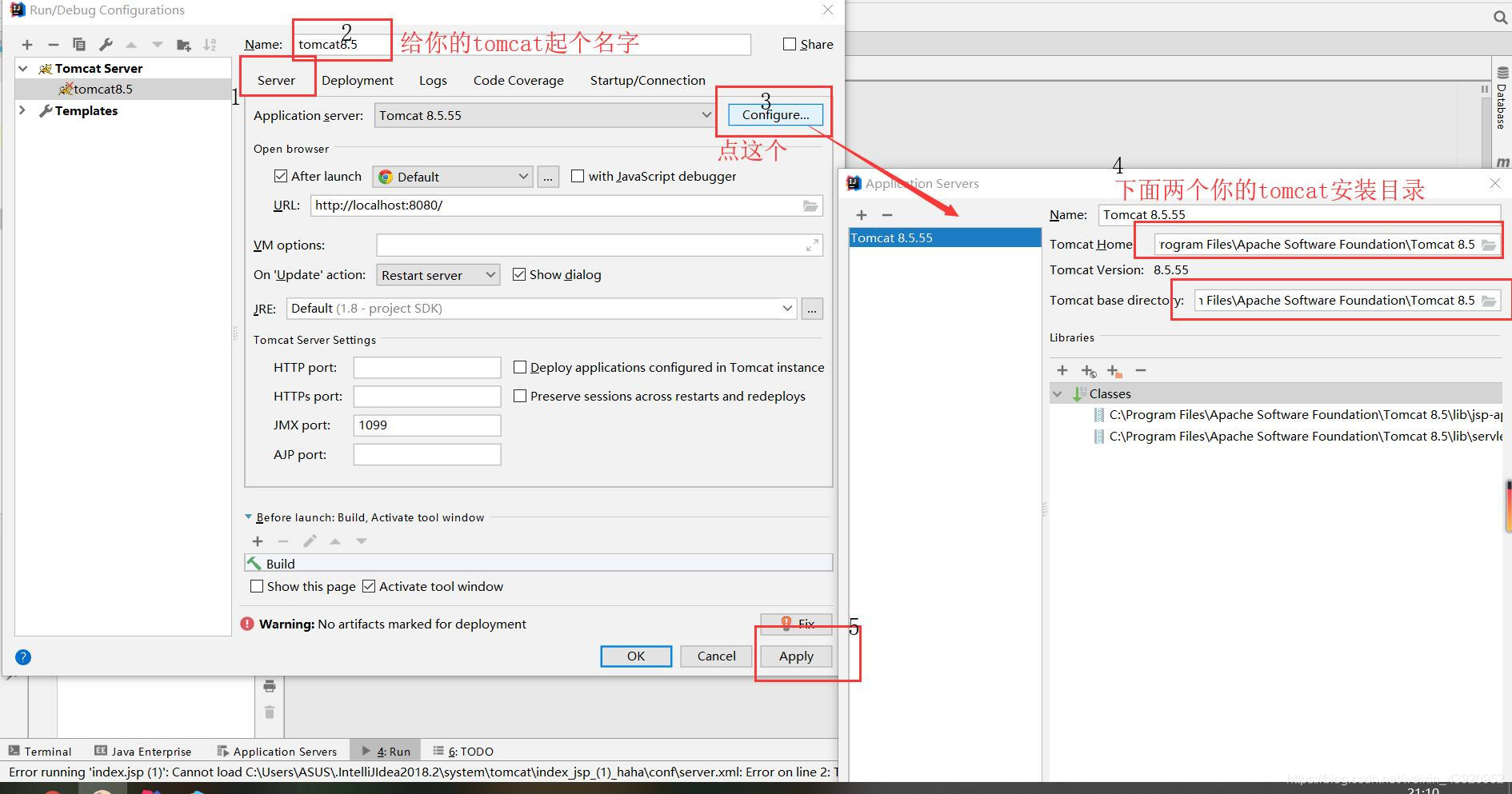Expand the Templates tree node
Image resolution: width=1512 pixels, height=794 pixels.
[22, 110]
